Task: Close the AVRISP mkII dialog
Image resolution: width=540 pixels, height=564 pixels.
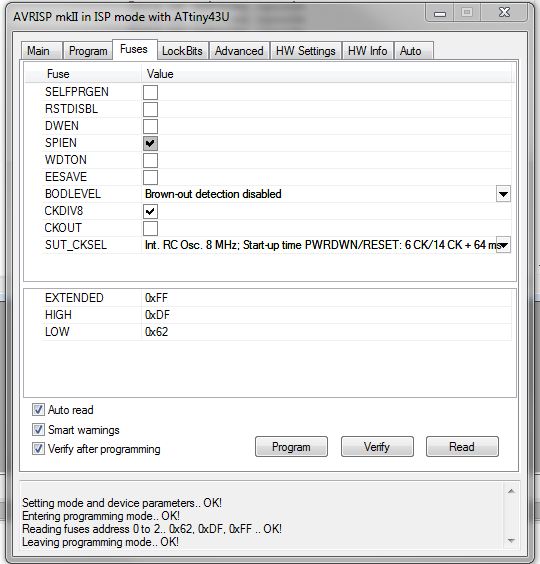Action: pos(504,13)
